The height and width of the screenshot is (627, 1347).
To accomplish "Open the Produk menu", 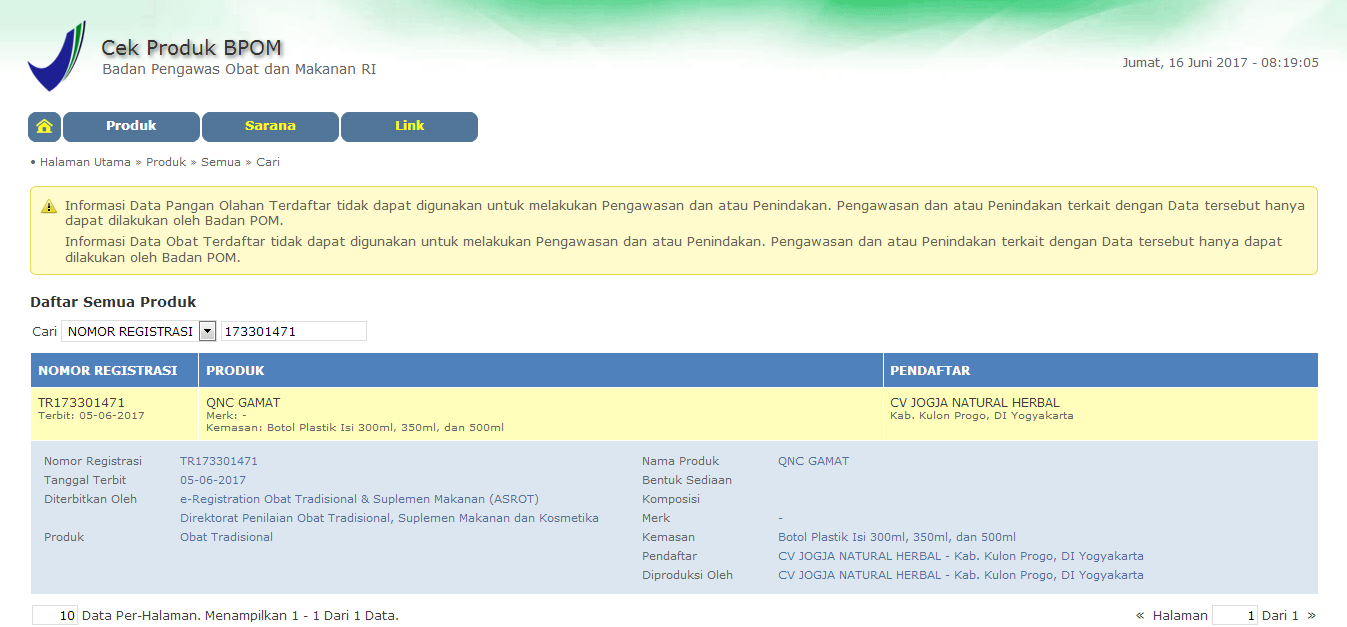I will point(131,127).
